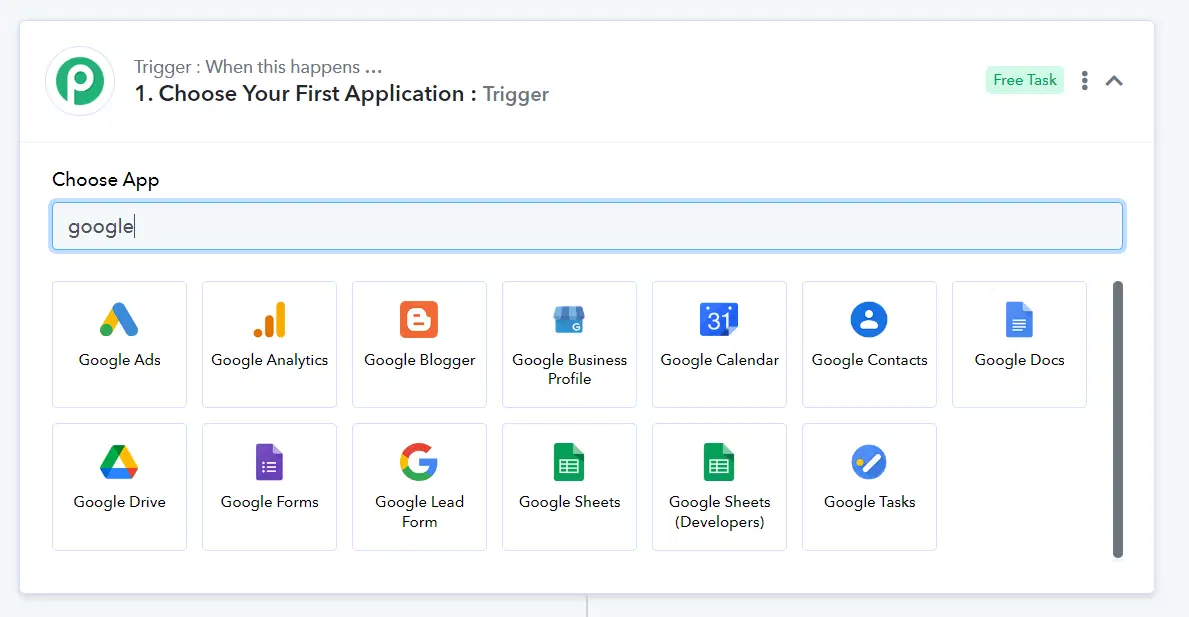This screenshot has width=1189, height=617.
Task: Click the "Google Lead Form" label
Action: (x=419, y=512)
